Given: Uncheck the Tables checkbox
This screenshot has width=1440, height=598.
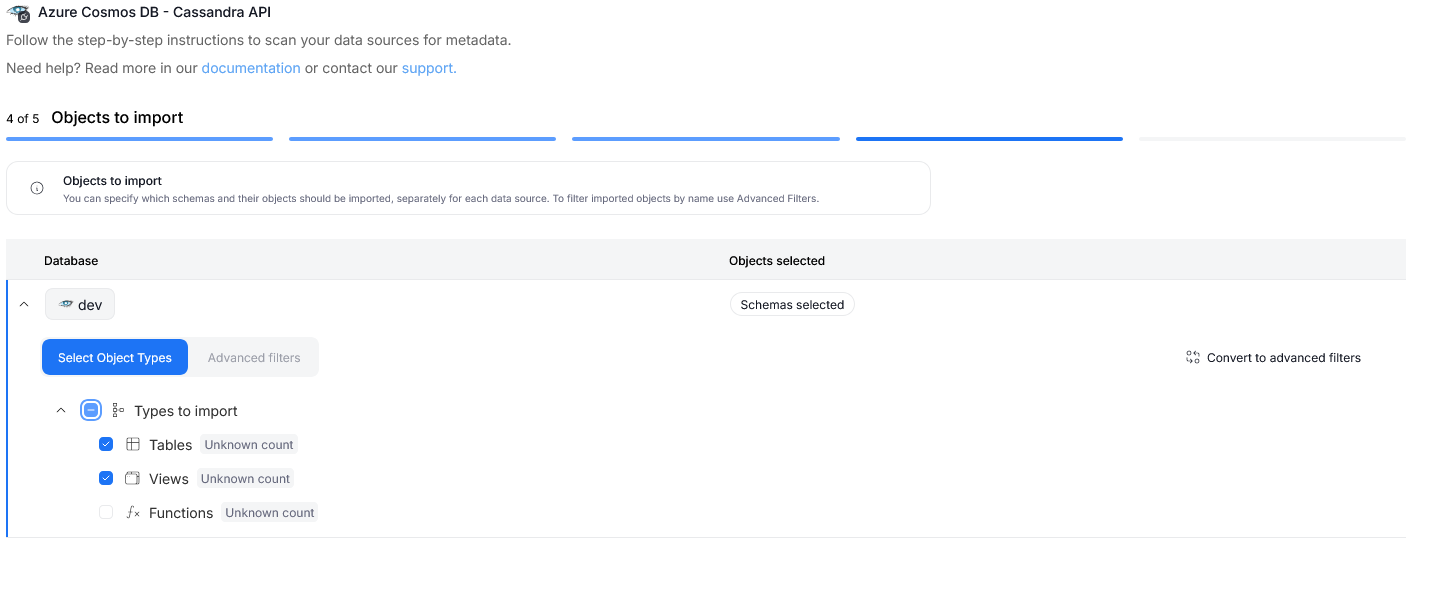Looking at the screenshot, I should point(106,444).
